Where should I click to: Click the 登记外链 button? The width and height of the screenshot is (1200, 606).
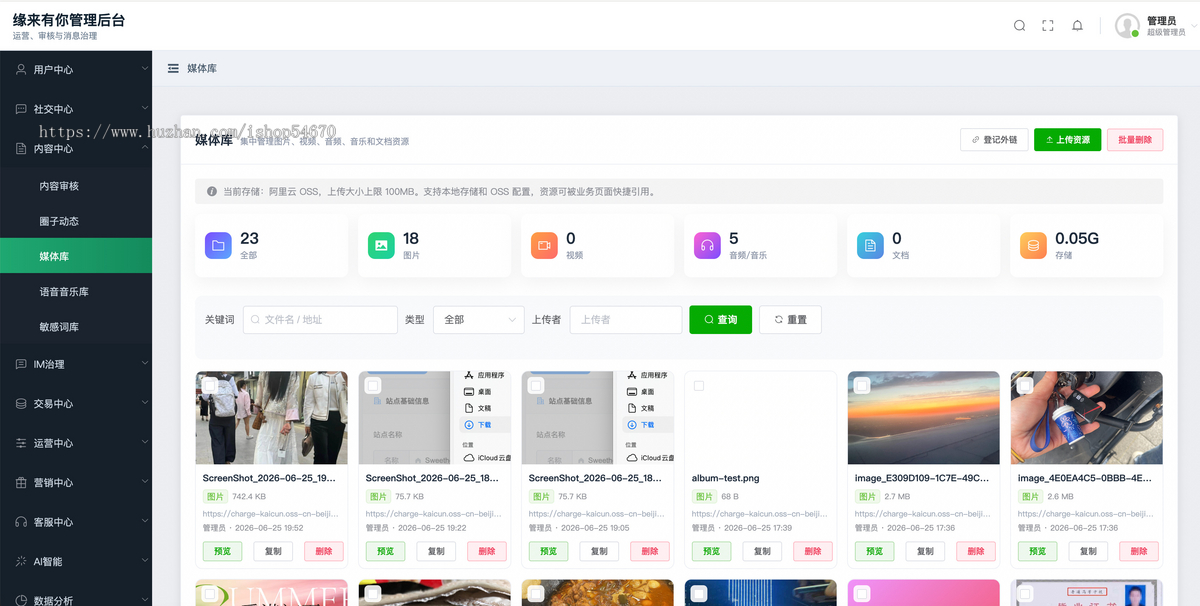[994, 140]
